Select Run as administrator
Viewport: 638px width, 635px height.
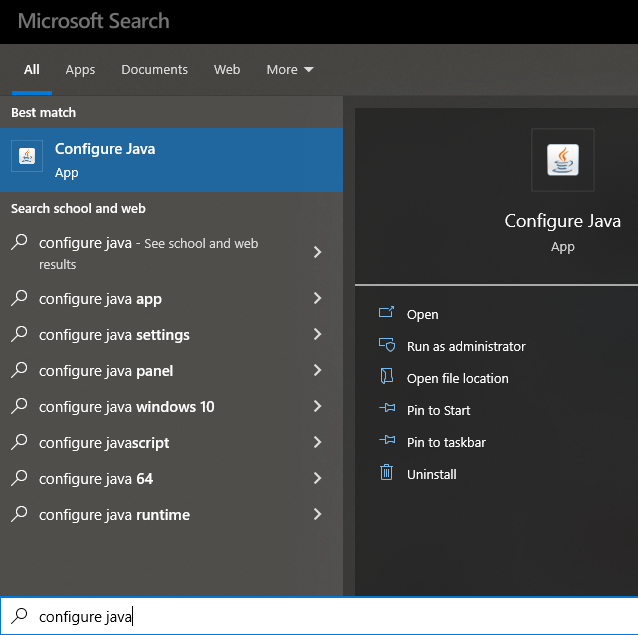[x=466, y=347]
